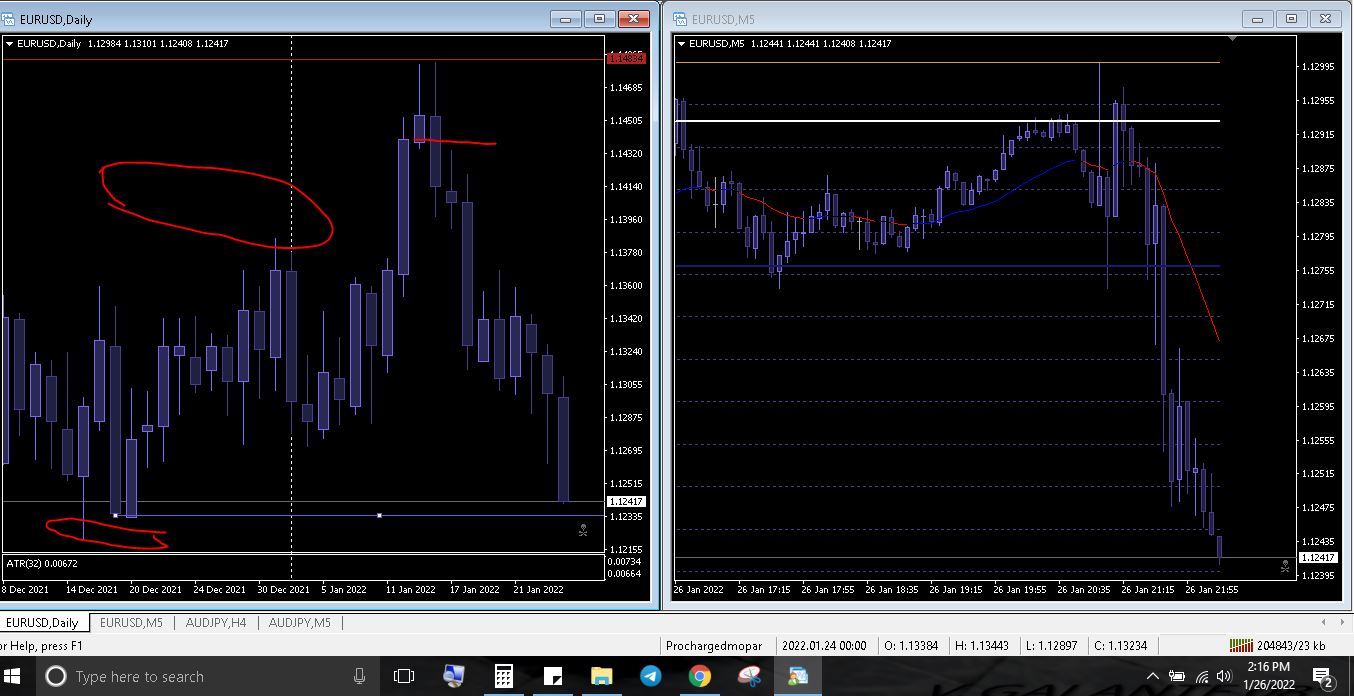Viewport: 1354px width, 696px height.
Task: Click the workspace scroll right arrow
Action: point(1343,622)
